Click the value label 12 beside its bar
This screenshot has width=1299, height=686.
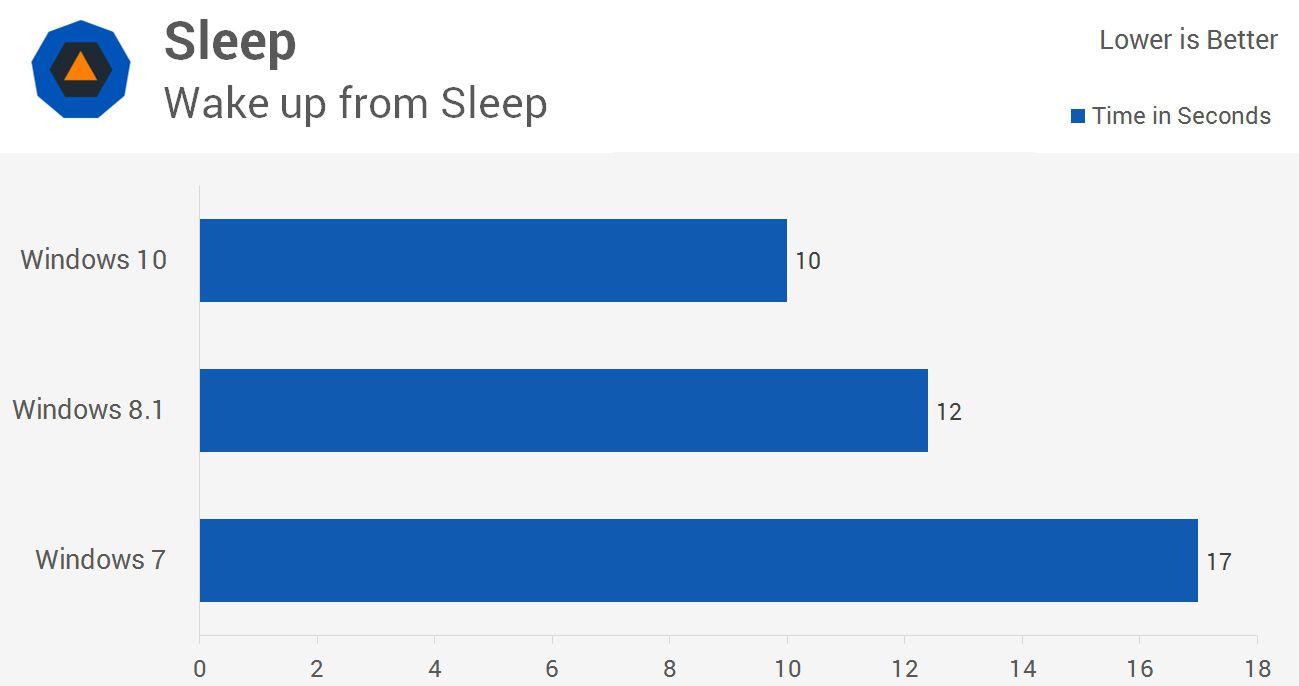pyautogui.click(x=949, y=411)
